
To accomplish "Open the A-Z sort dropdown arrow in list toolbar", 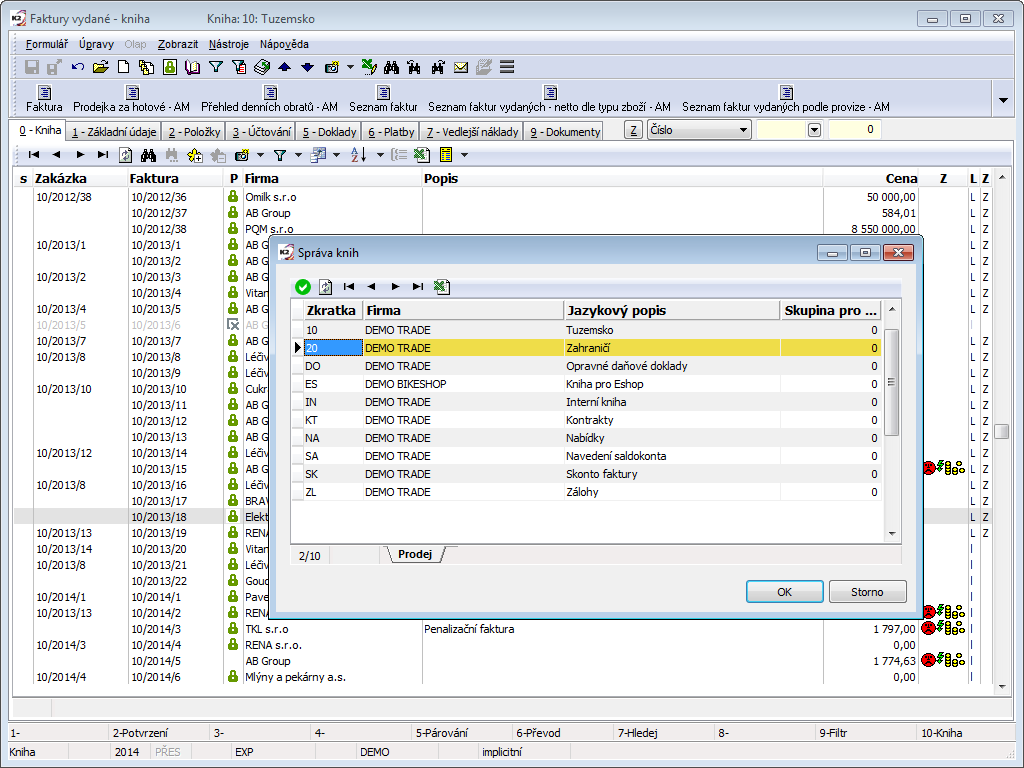I will point(380,155).
